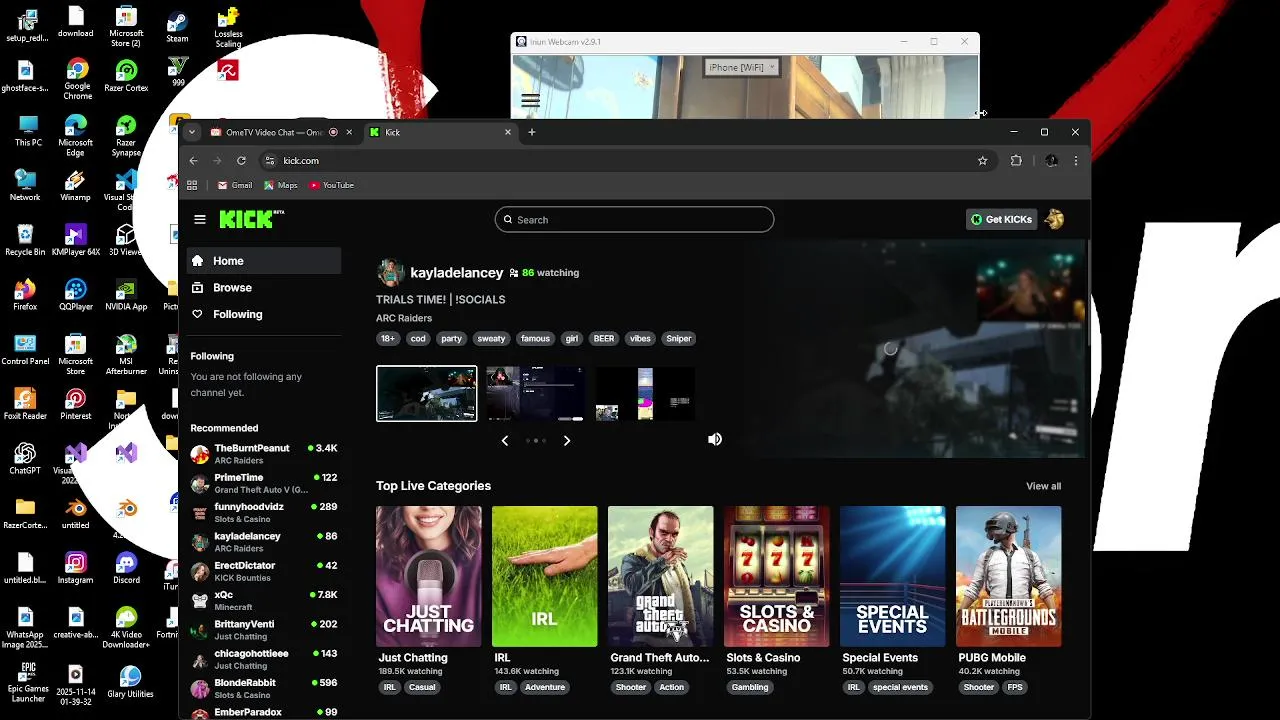Go back in Chrome browser
Image resolution: width=1280 pixels, height=720 pixels.
pos(193,160)
